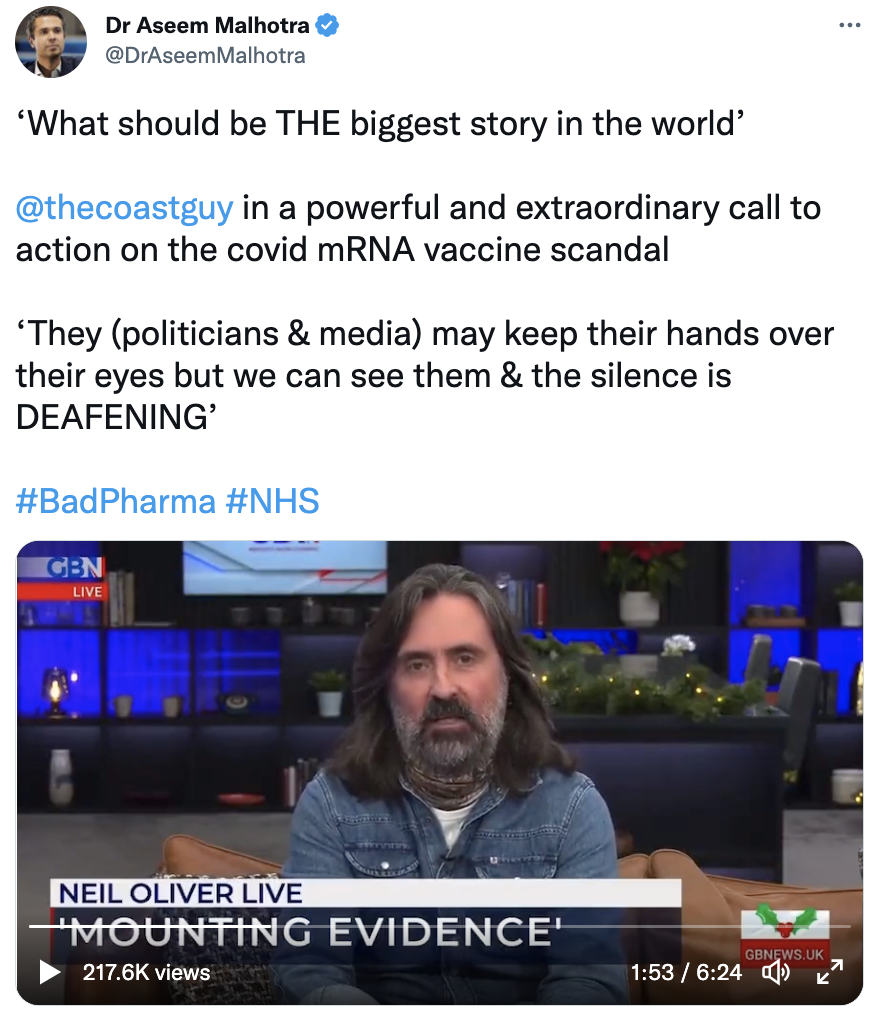
Task: Click the Dr Aseem Malhotra display name
Action: [207, 25]
